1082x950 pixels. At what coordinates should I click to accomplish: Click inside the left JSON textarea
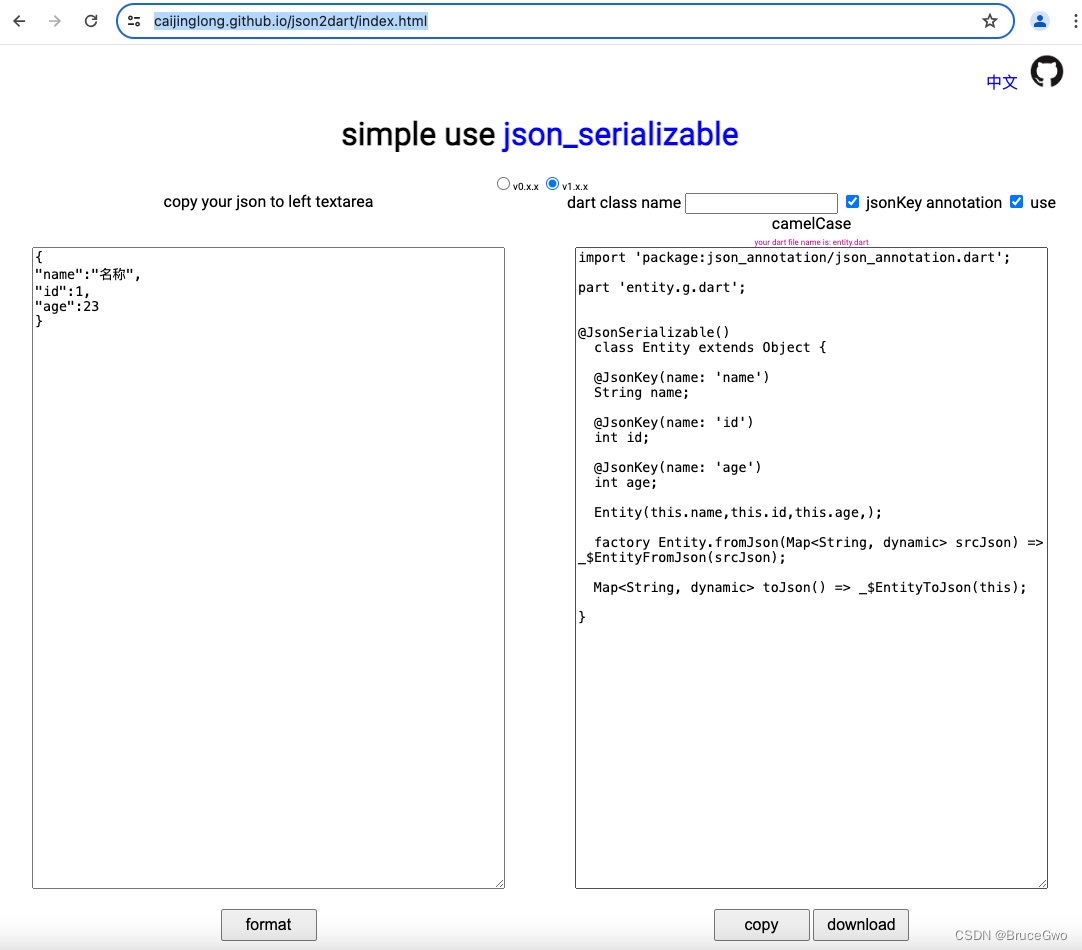[x=268, y=568]
